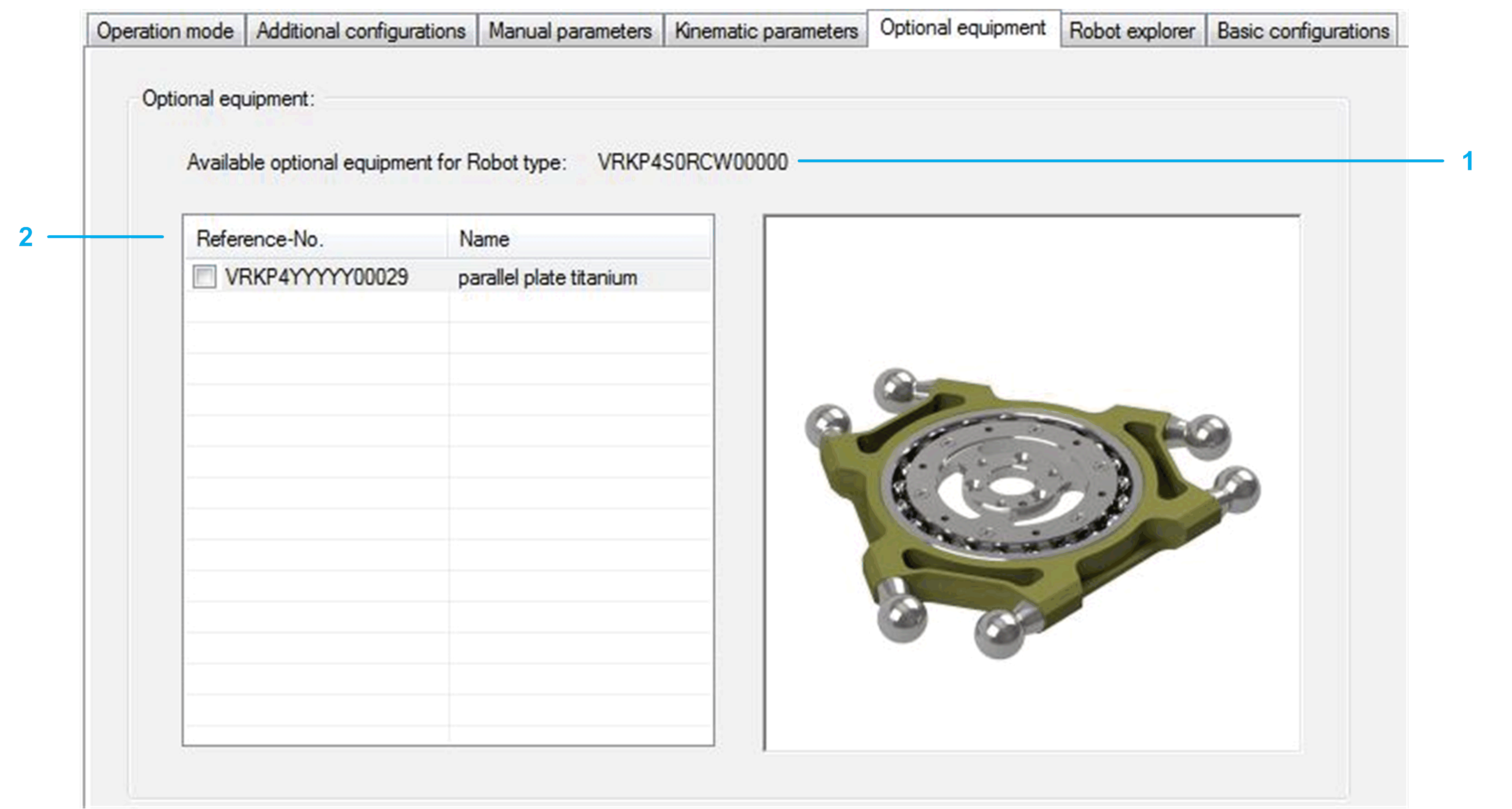Select the VRKP4YYYYY00029 reference number entry
1512x809 pixels.
(316, 277)
